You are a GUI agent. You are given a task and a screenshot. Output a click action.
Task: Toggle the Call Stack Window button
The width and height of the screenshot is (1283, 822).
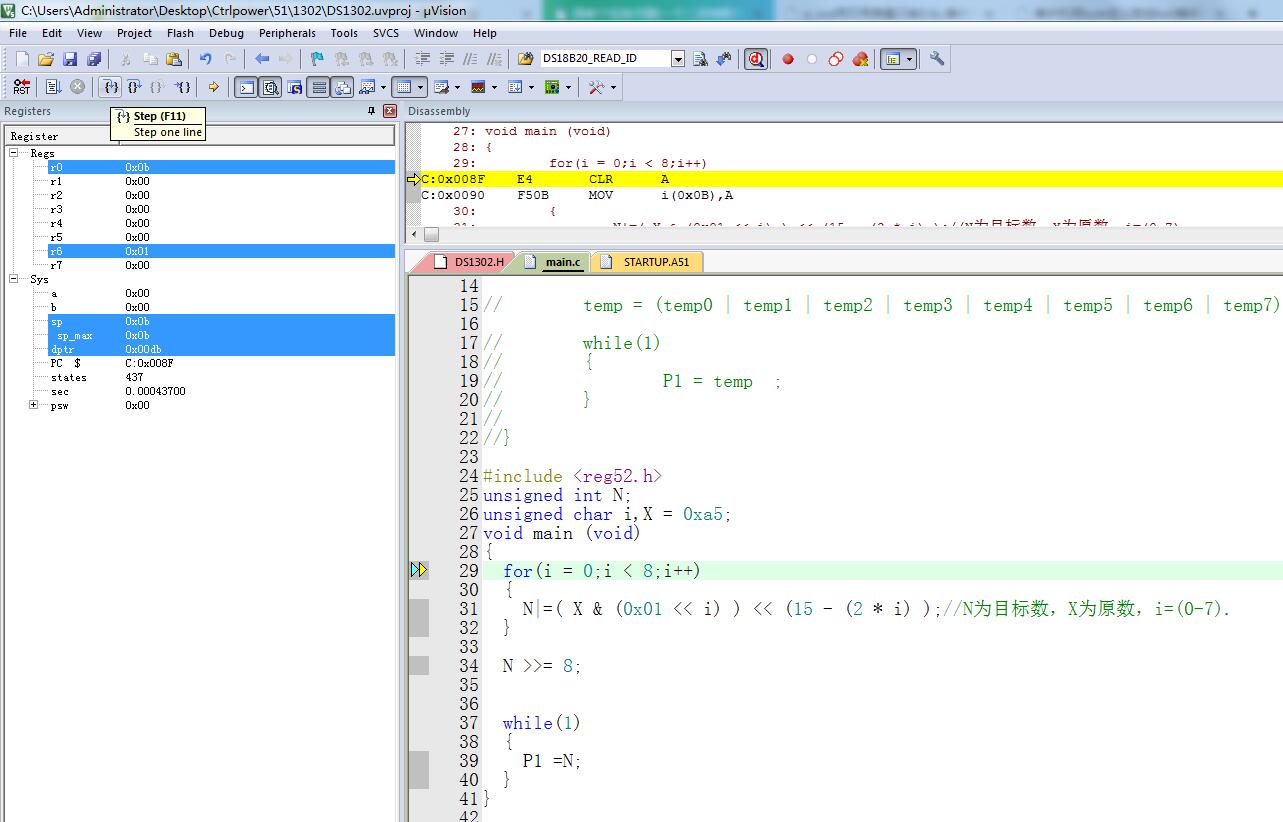pos(343,87)
